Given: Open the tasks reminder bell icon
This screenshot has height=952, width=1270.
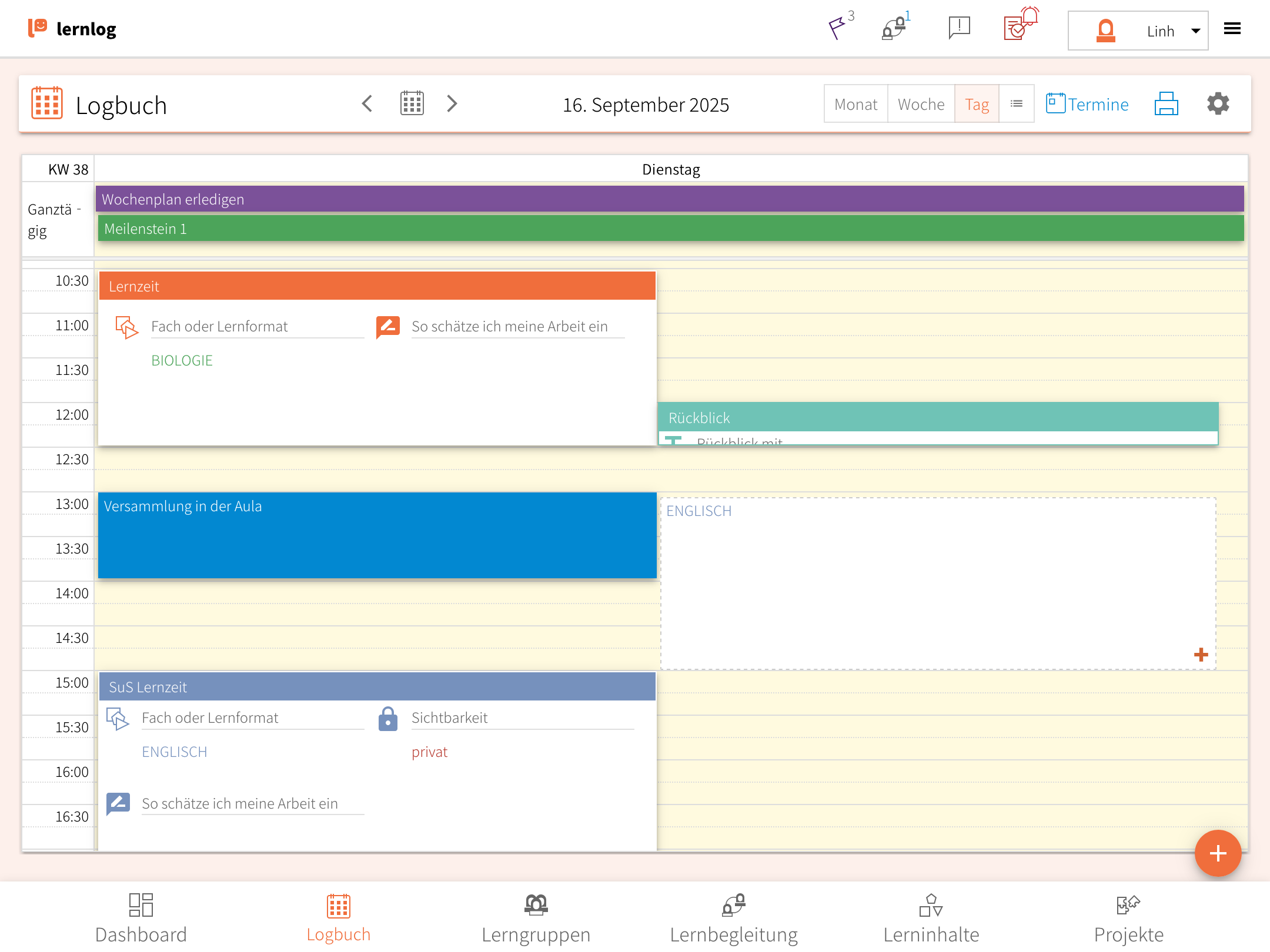Looking at the screenshot, I should tap(1021, 25).
